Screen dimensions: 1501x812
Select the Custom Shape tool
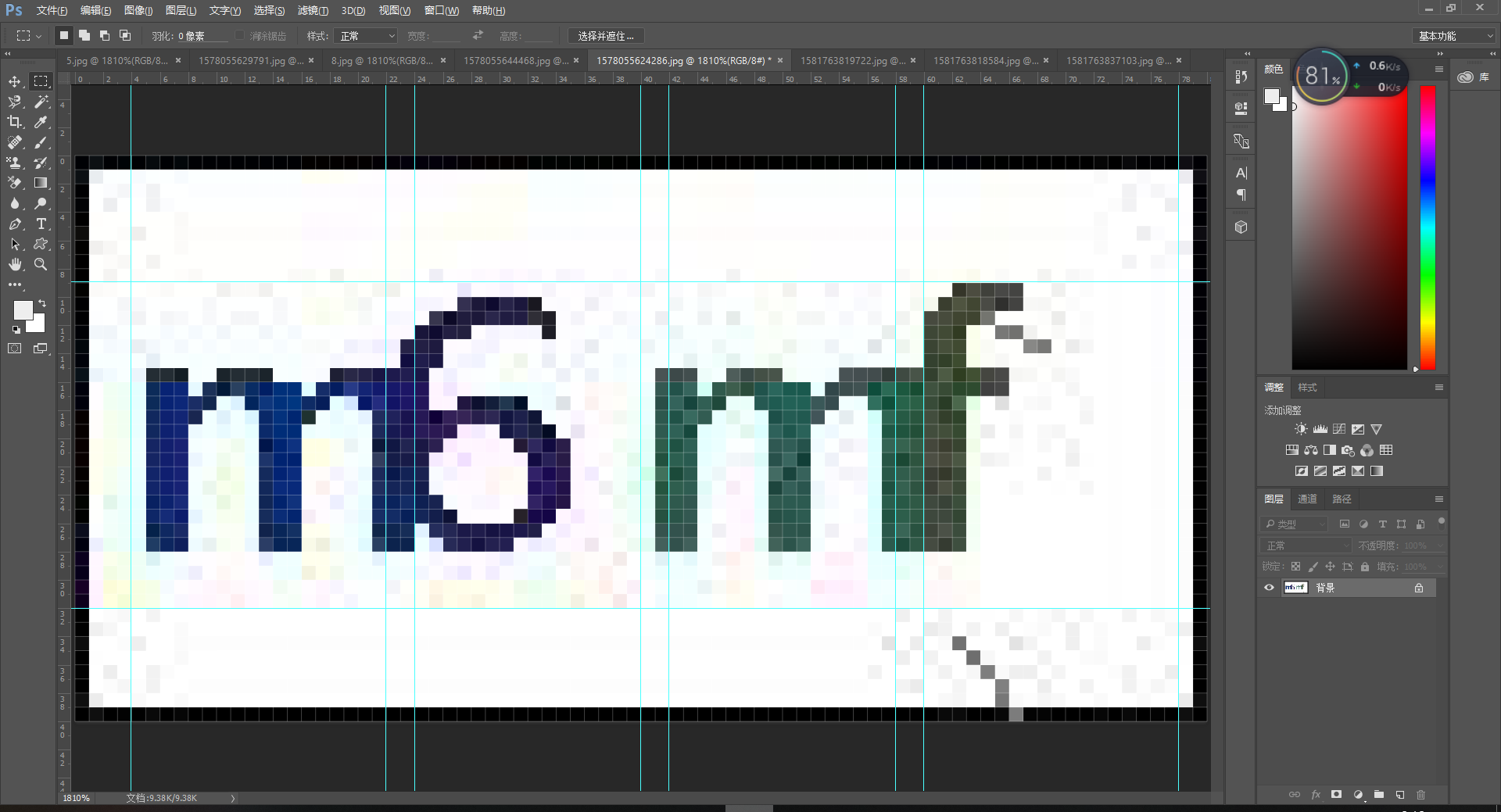(x=41, y=244)
